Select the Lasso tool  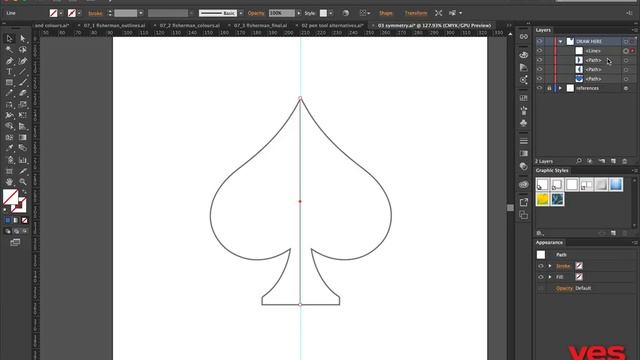coord(23,49)
